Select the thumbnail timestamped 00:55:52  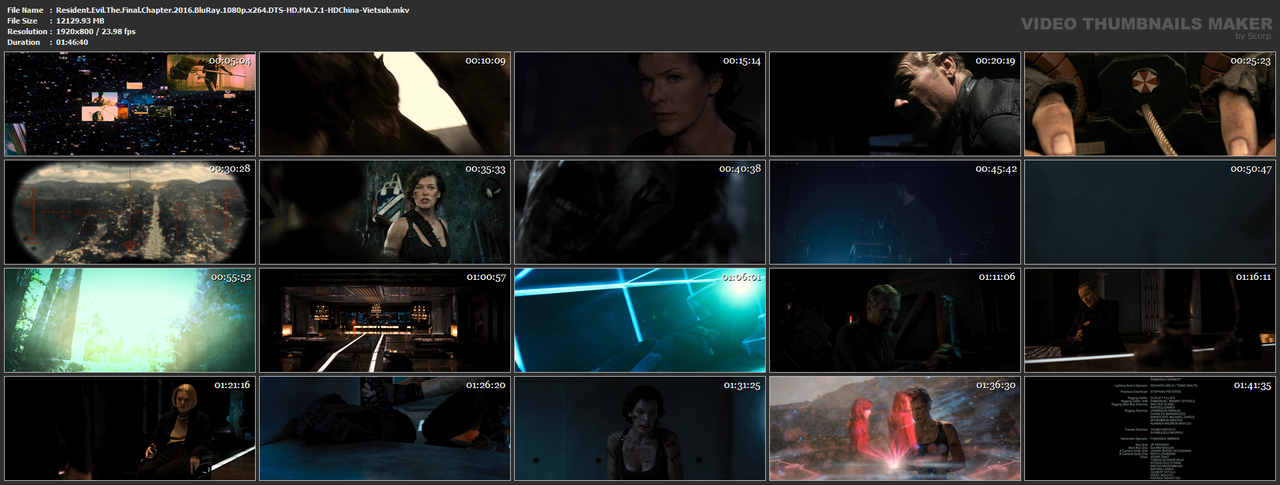130,320
